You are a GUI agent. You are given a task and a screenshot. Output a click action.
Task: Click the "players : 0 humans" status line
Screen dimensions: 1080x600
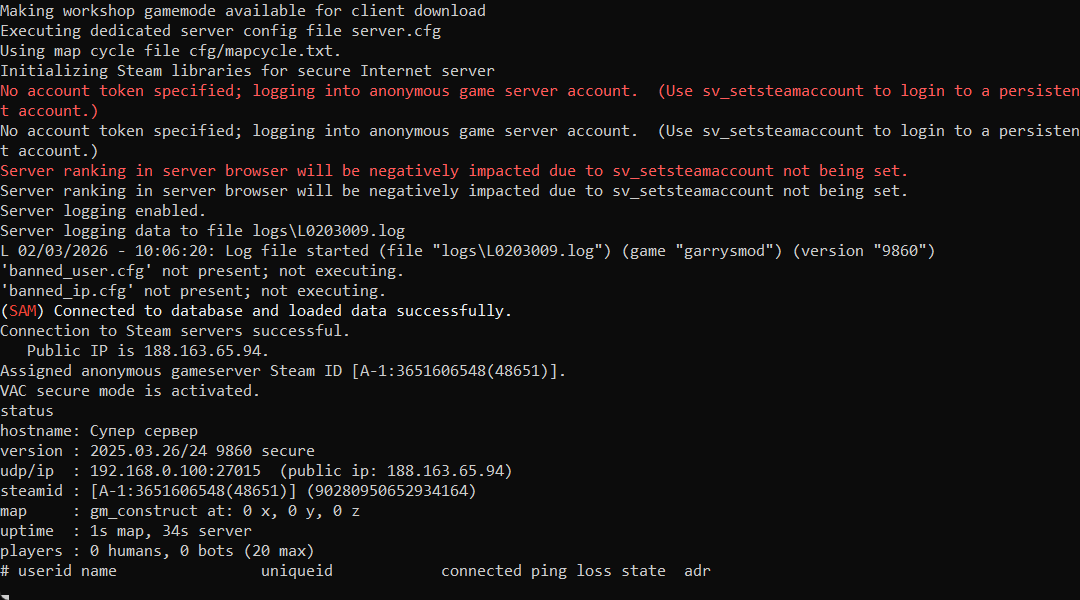pyautogui.click(x=157, y=551)
